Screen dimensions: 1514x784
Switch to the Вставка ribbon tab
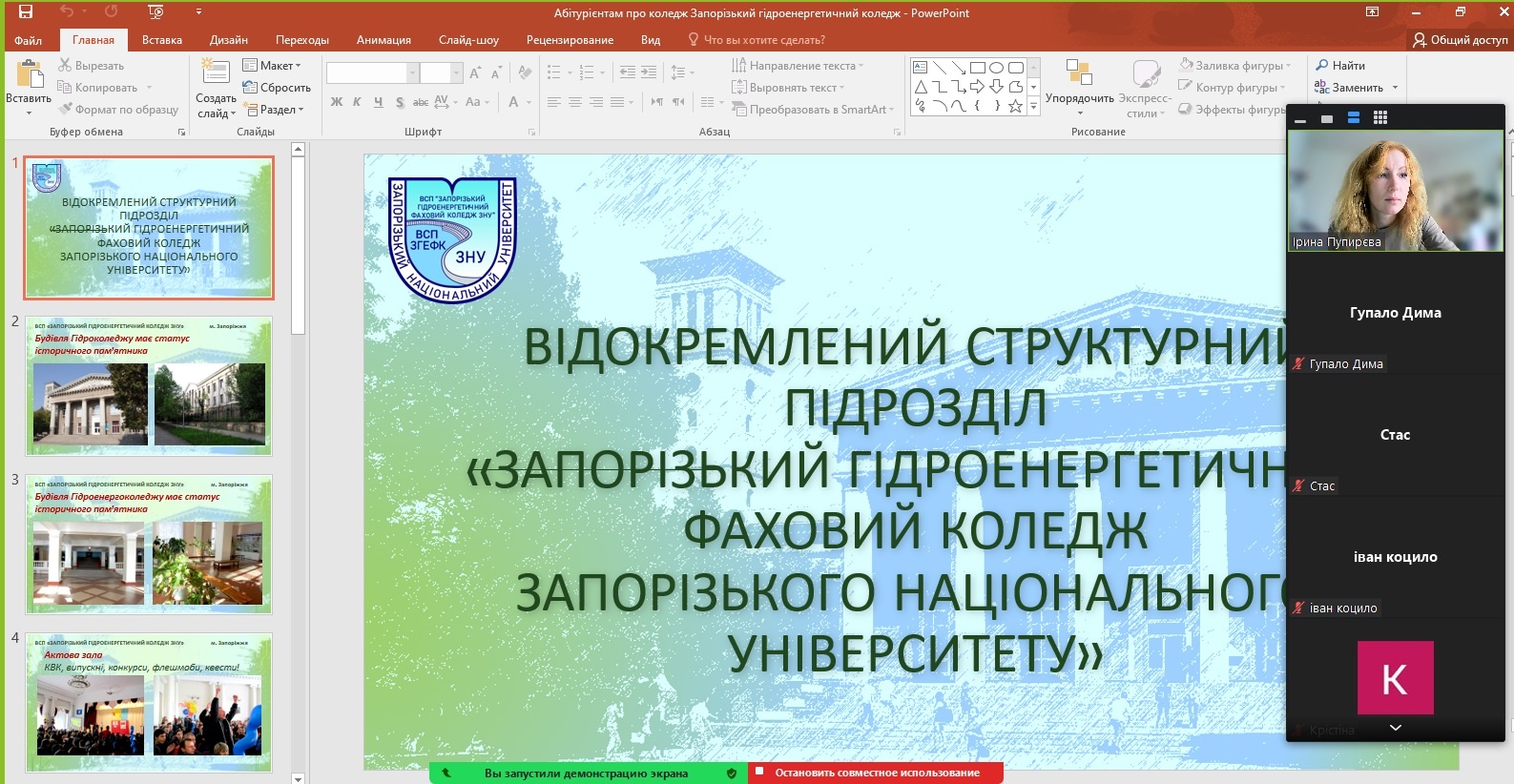(x=162, y=40)
